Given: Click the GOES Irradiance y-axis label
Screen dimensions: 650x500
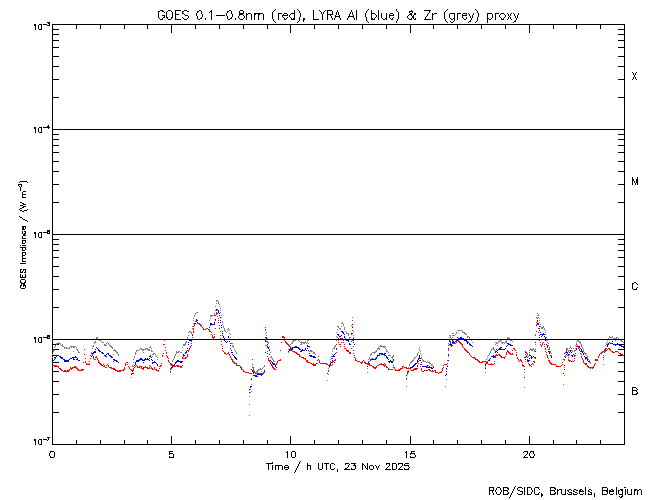Looking at the screenshot, I should pyautogui.click(x=22, y=234).
